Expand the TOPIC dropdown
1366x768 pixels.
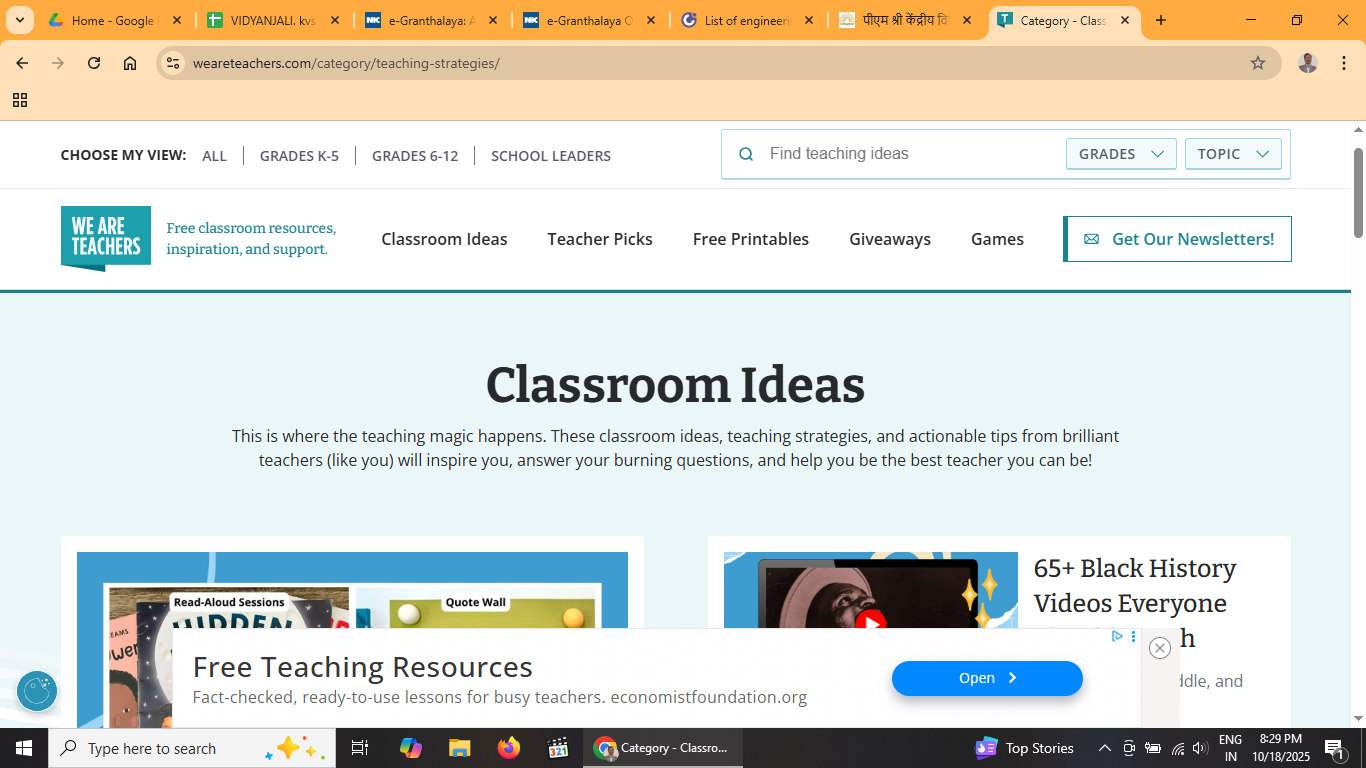(1233, 154)
